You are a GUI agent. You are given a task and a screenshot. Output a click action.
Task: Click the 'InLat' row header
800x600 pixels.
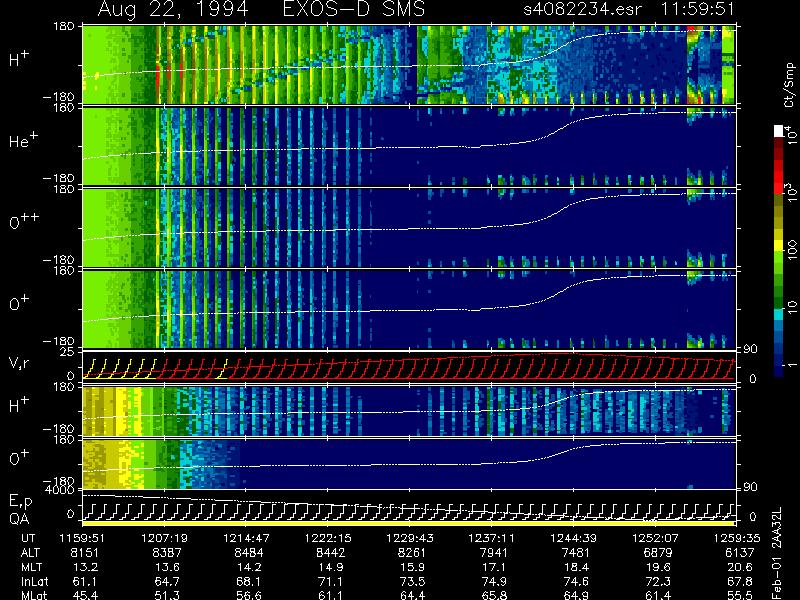pos(35,581)
